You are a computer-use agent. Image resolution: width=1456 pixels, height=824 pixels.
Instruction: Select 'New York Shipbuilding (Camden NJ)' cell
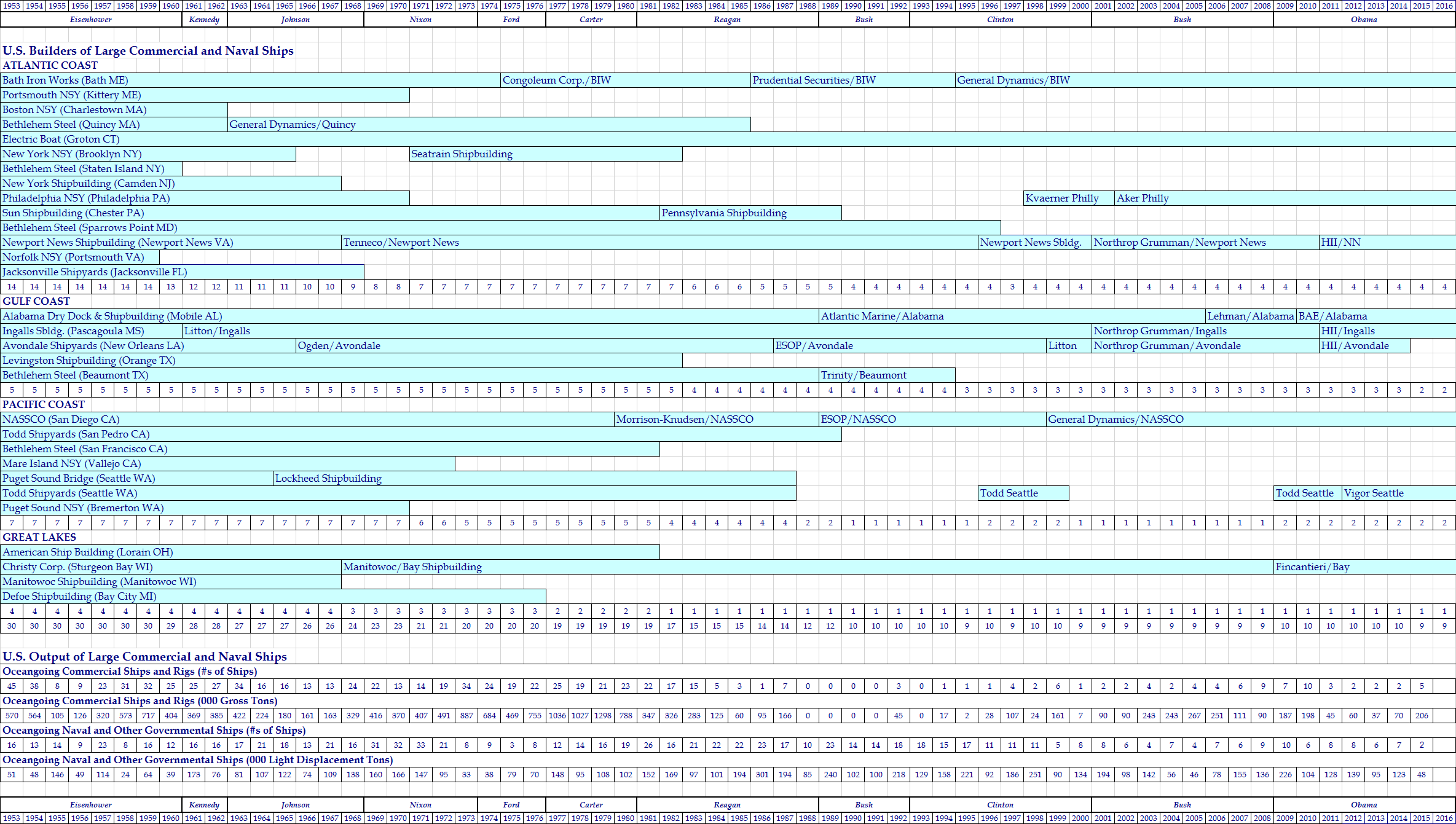171,183
